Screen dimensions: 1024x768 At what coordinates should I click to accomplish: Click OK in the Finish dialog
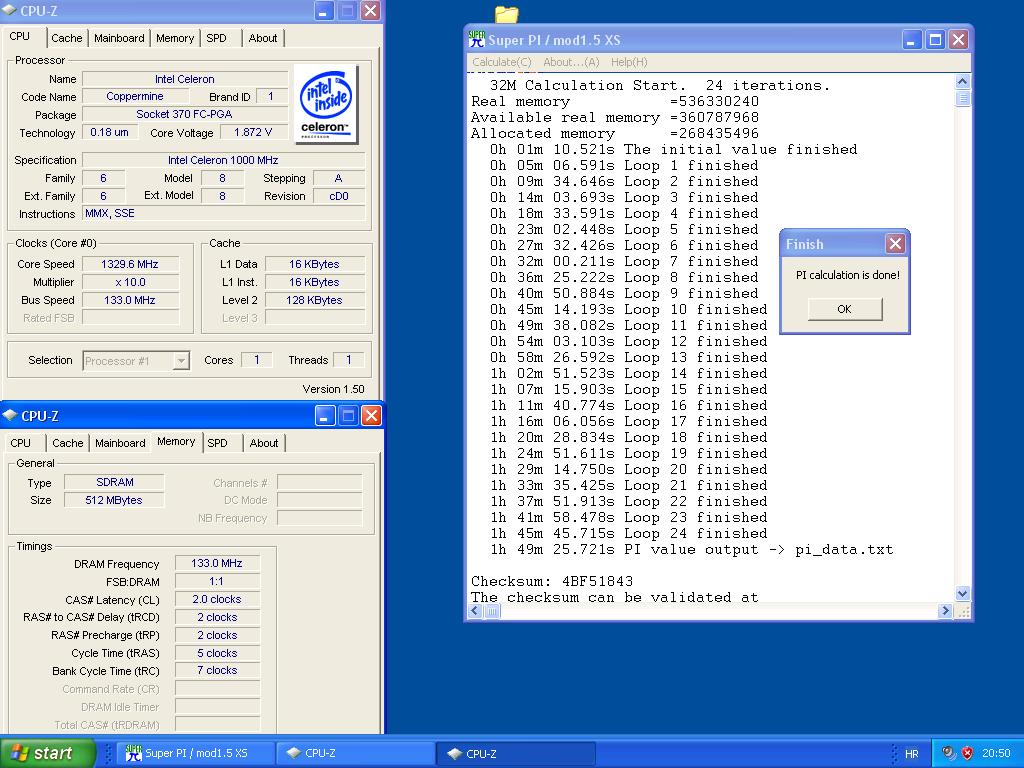(844, 309)
